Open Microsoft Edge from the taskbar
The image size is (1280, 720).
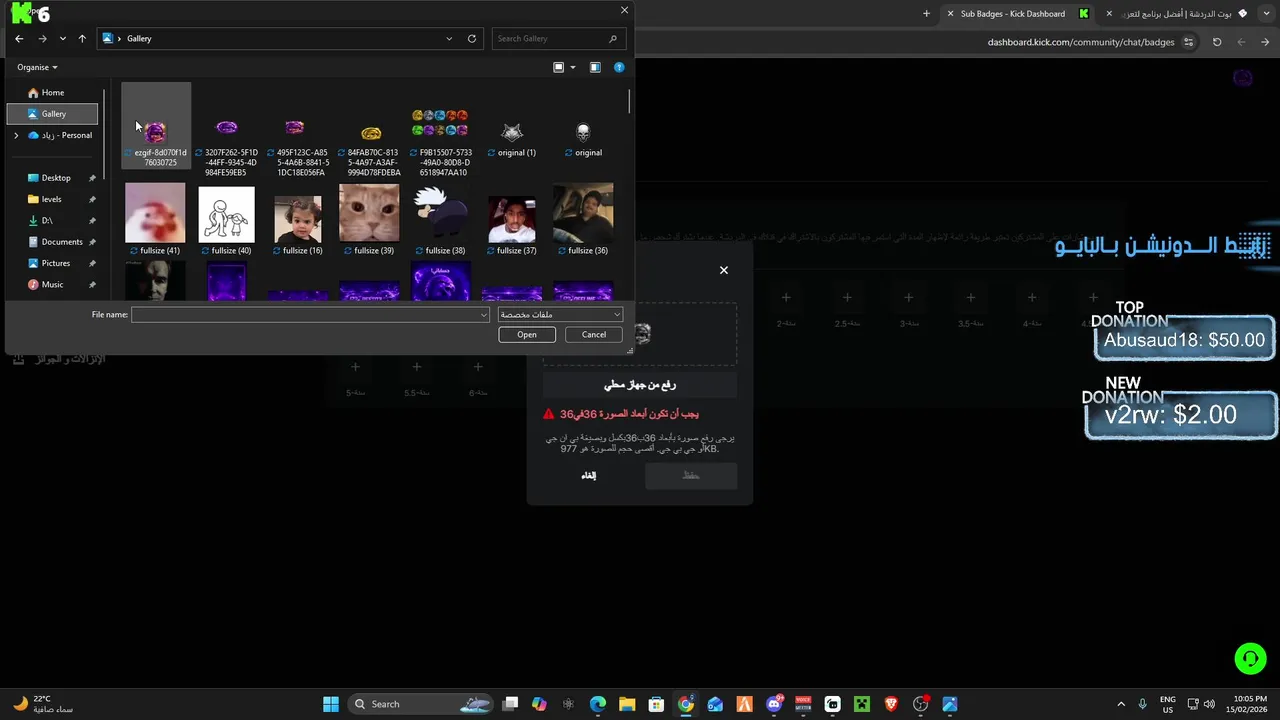click(598, 704)
